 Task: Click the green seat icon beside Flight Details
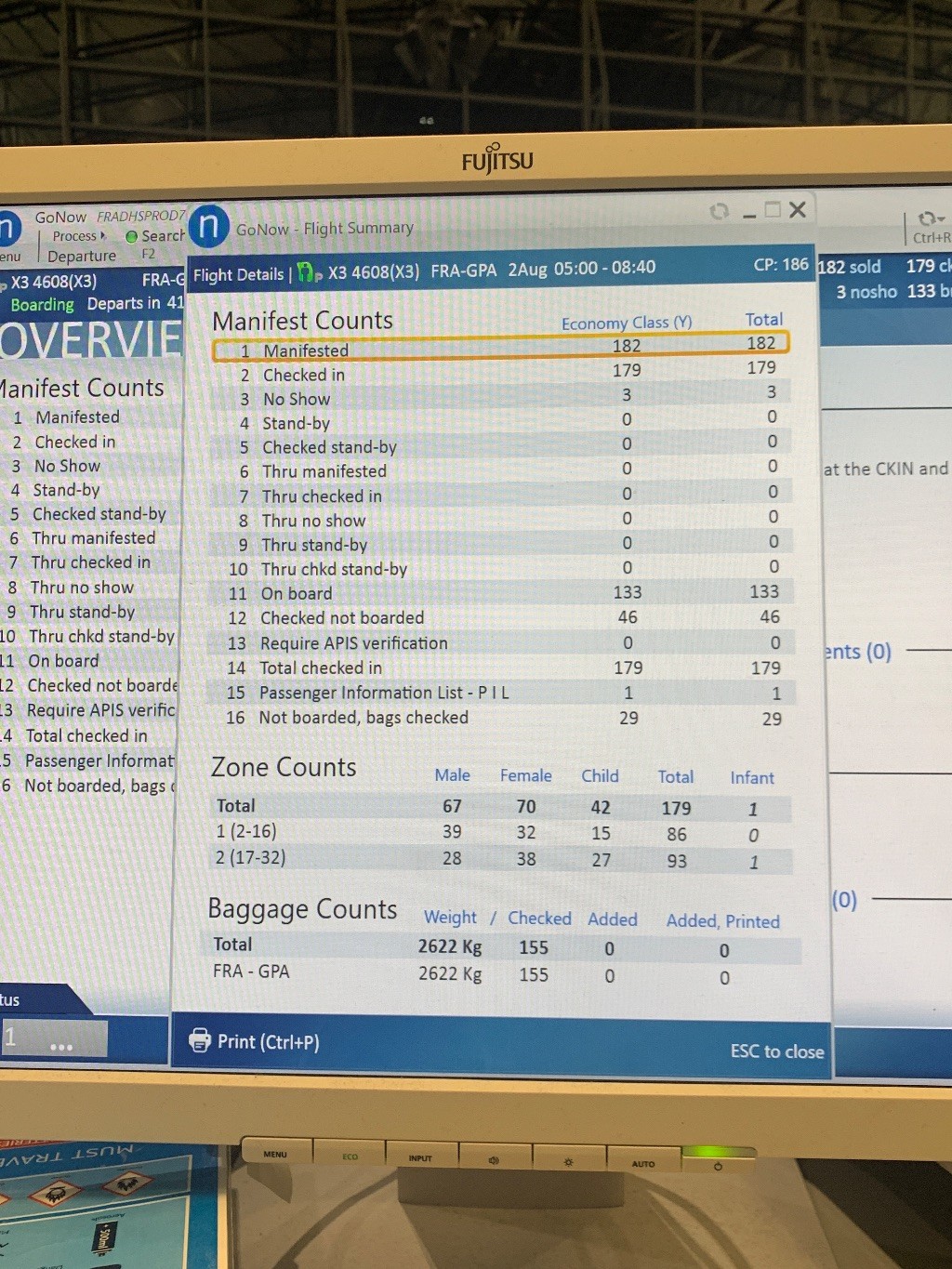(x=308, y=273)
